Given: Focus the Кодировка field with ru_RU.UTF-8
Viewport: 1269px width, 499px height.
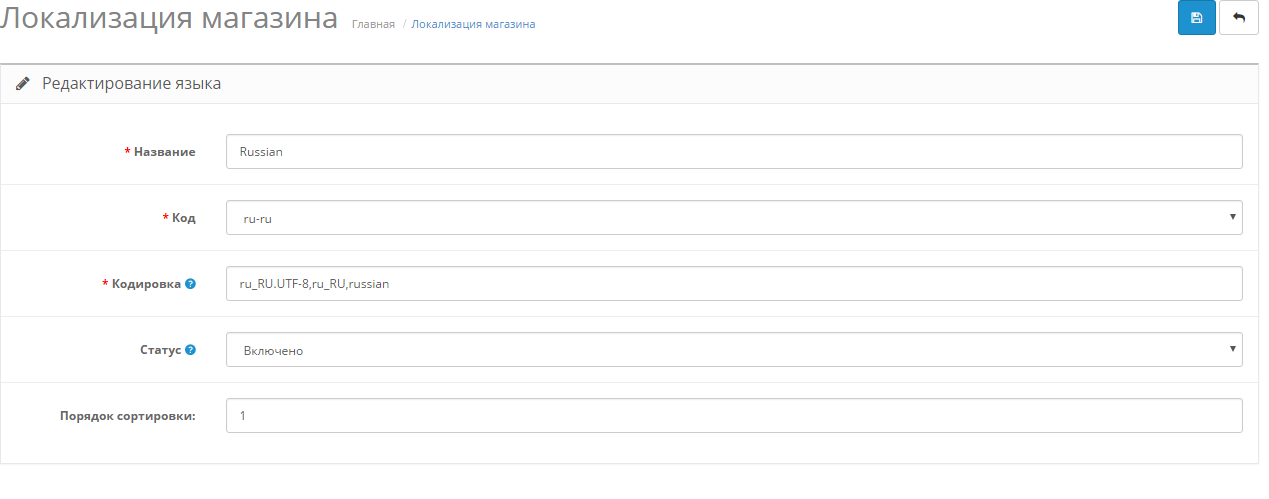Looking at the screenshot, I should [734, 283].
